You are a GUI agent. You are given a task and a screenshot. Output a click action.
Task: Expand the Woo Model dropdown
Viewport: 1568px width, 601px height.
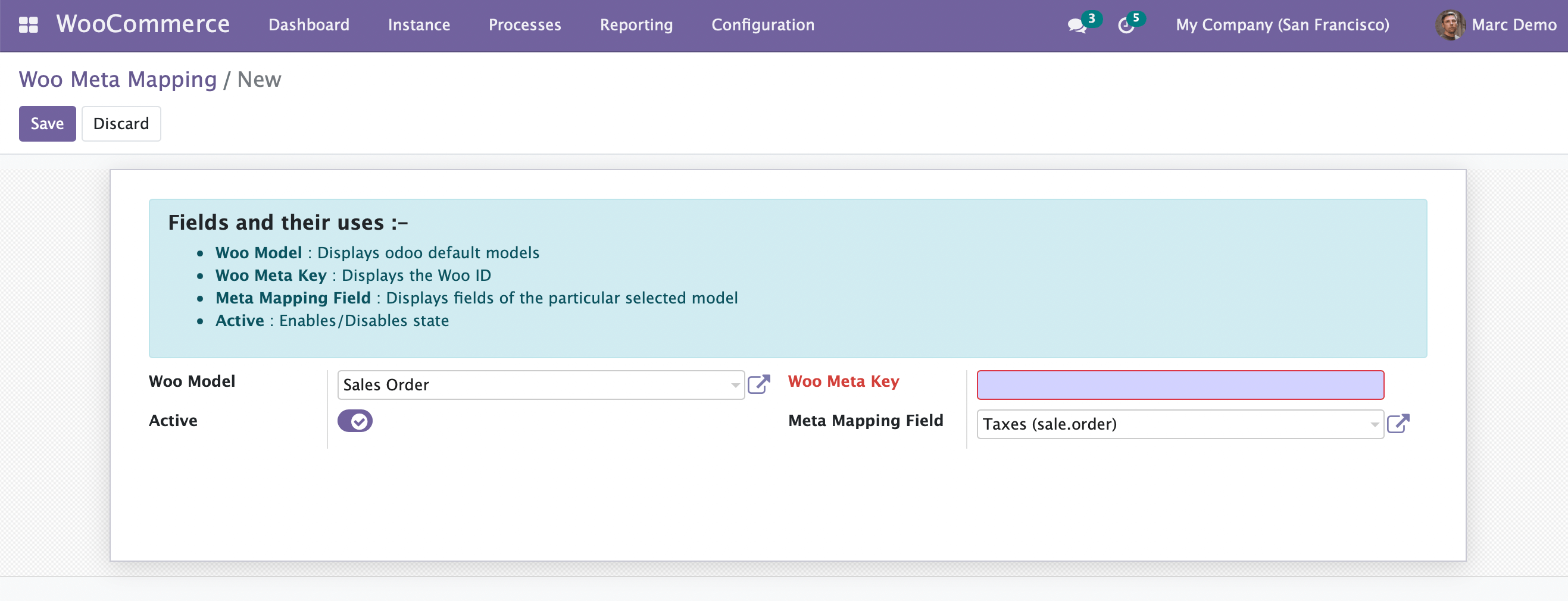pos(735,385)
